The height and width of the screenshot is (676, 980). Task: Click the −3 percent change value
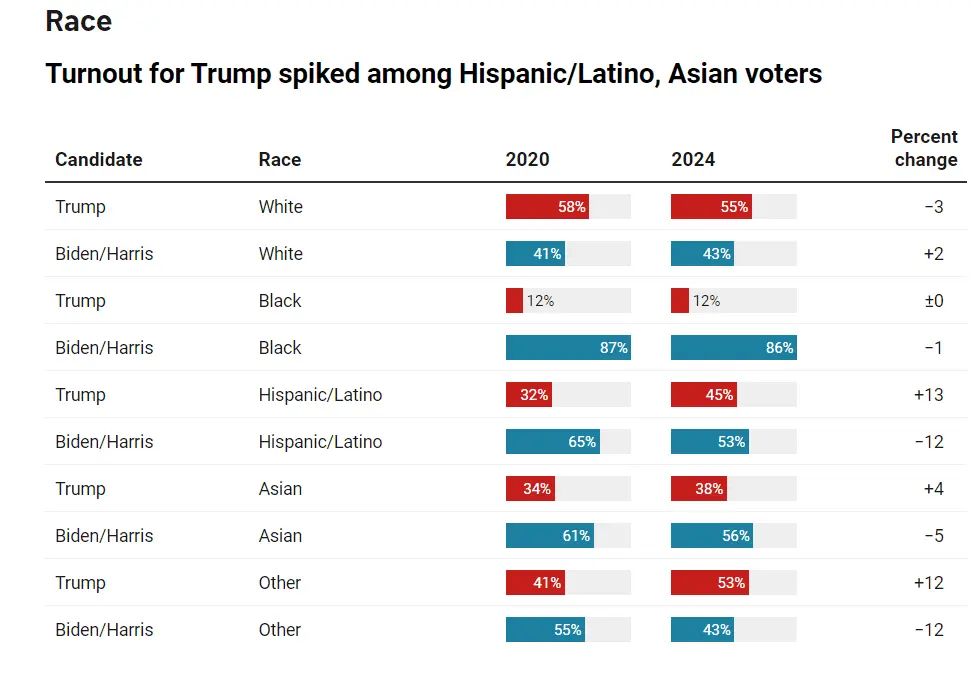933,207
